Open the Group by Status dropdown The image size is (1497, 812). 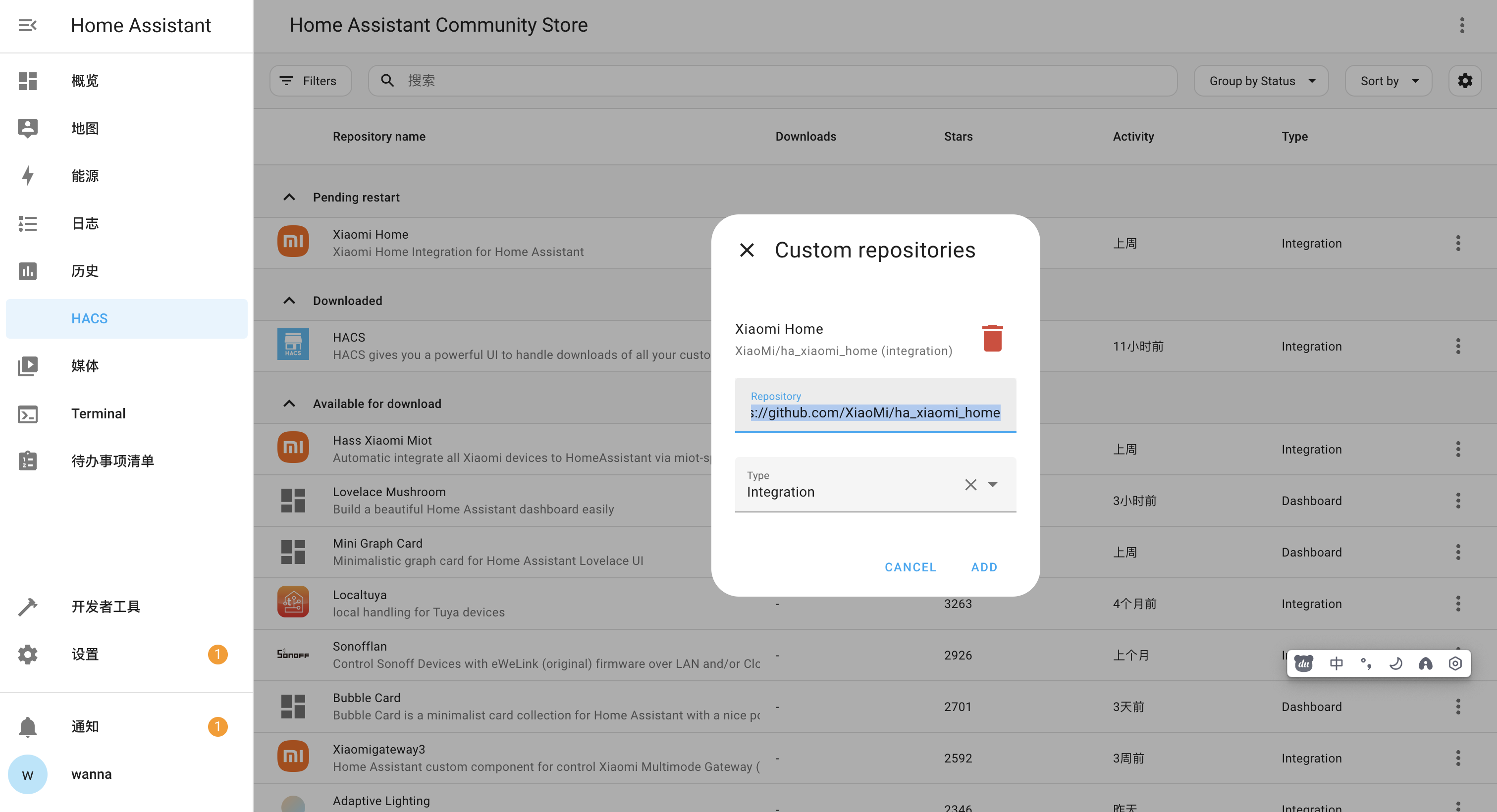[1261, 81]
